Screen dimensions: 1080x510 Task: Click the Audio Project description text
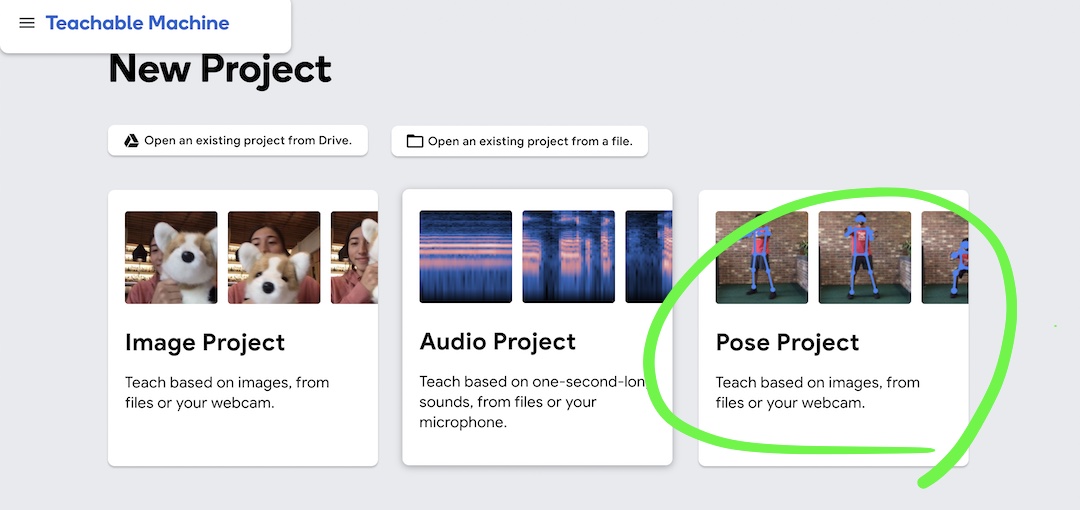click(532, 402)
